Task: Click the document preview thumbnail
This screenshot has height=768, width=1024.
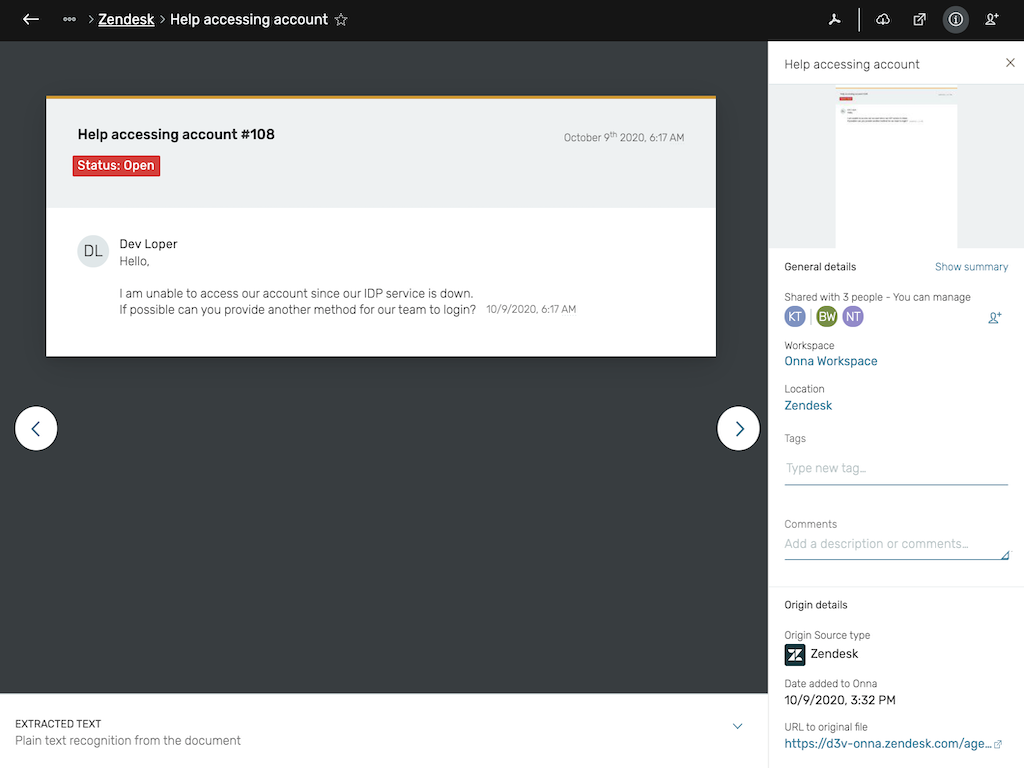Action: pos(896,166)
